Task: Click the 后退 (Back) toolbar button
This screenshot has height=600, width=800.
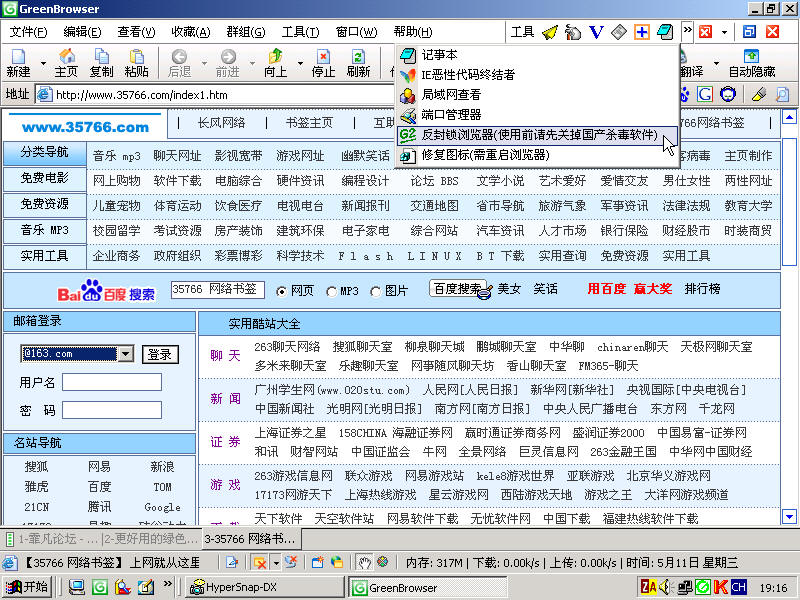Action: coord(179,63)
